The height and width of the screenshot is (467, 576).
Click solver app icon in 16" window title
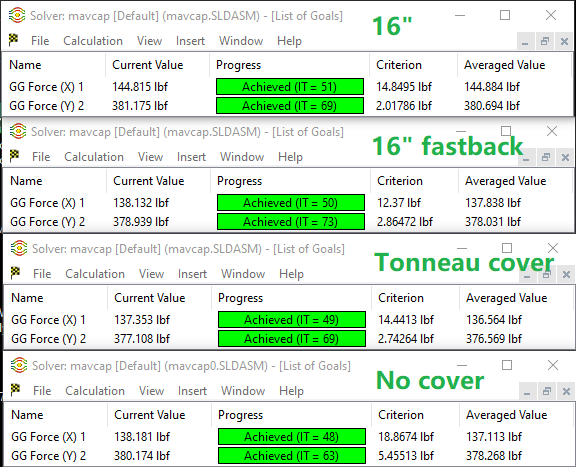point(17,15)
